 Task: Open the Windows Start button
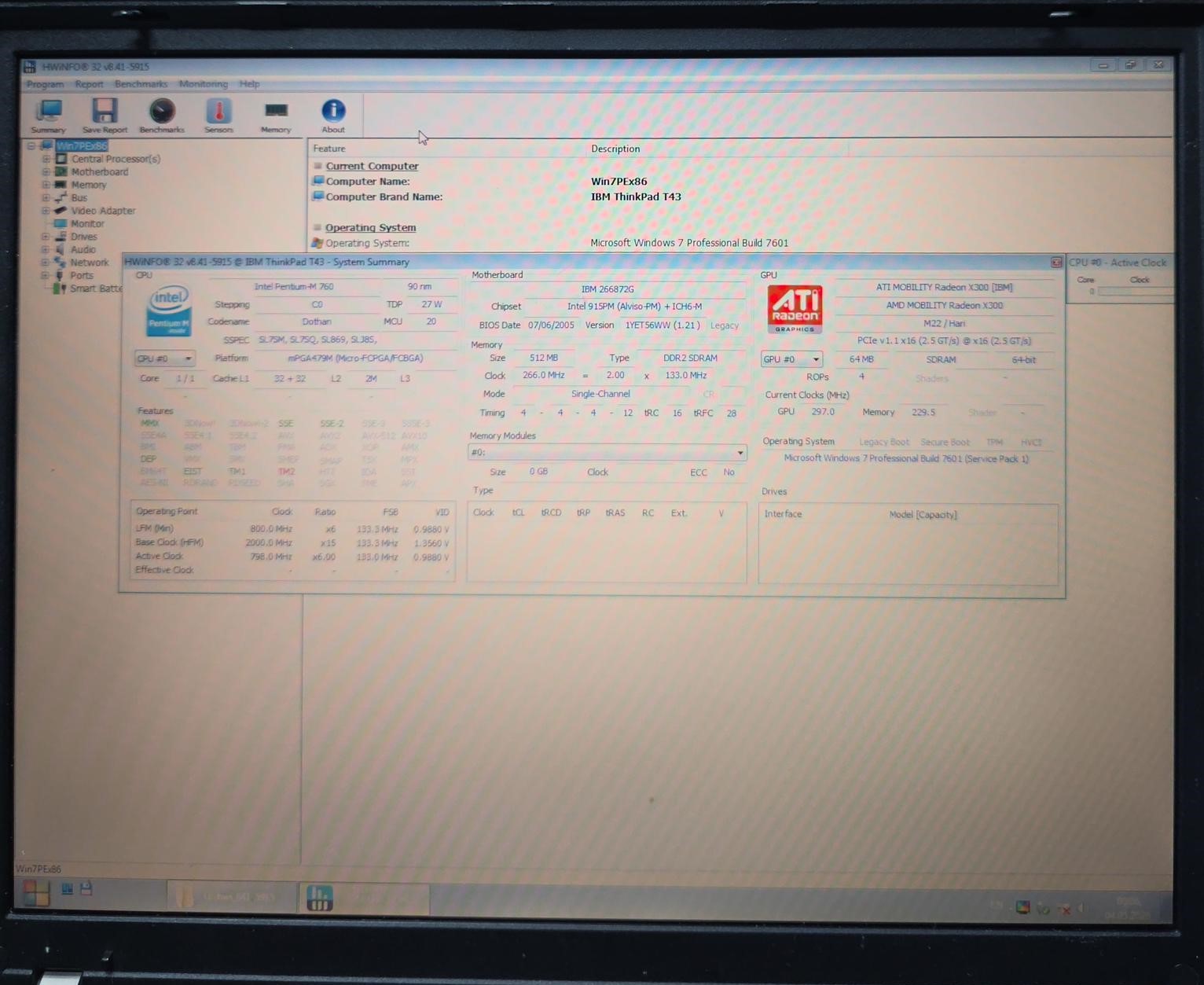pyautogui.click(x=36, y=892)
